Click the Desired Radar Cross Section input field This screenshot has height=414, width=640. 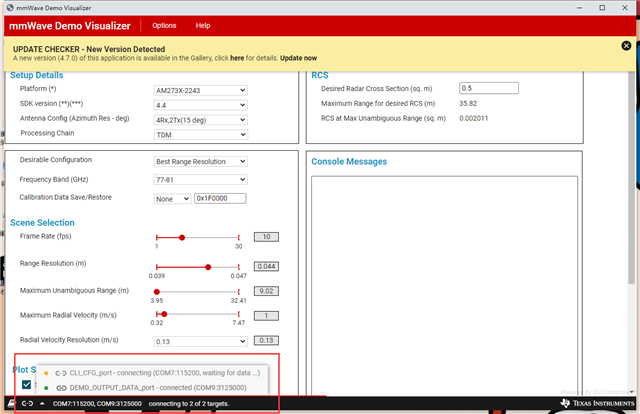pyautogui.click(x=489, y=88)
